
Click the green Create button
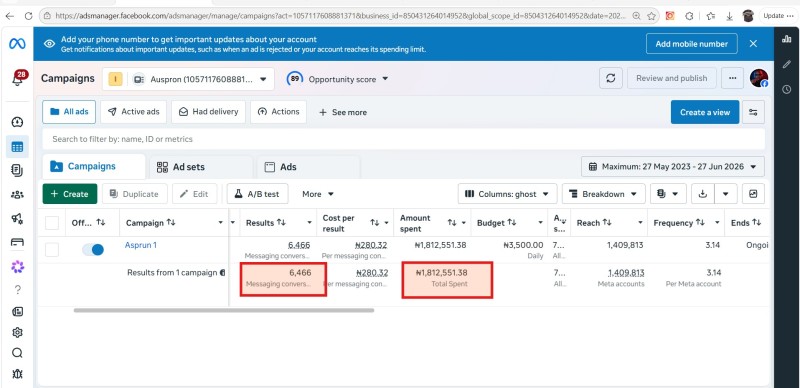click(70, 194)
